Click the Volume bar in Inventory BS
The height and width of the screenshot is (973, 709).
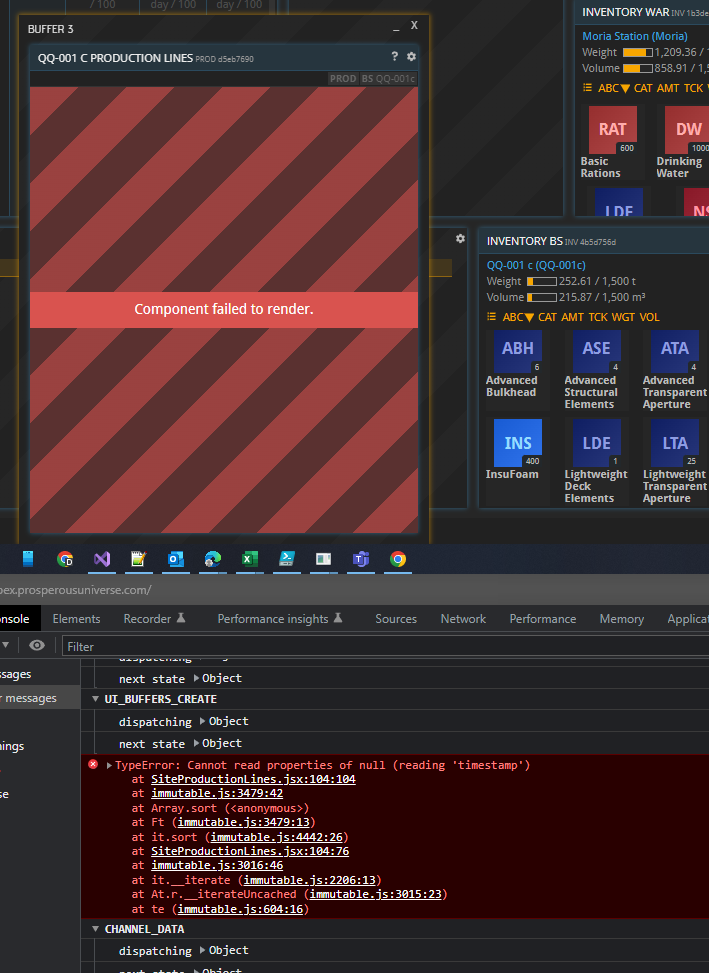(542, 298)
